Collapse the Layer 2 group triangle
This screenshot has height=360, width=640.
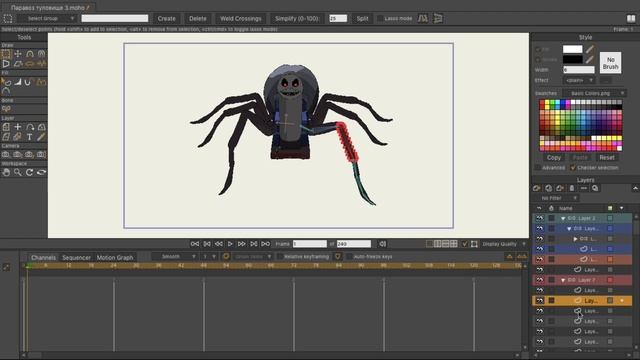(x=563, y=218)
